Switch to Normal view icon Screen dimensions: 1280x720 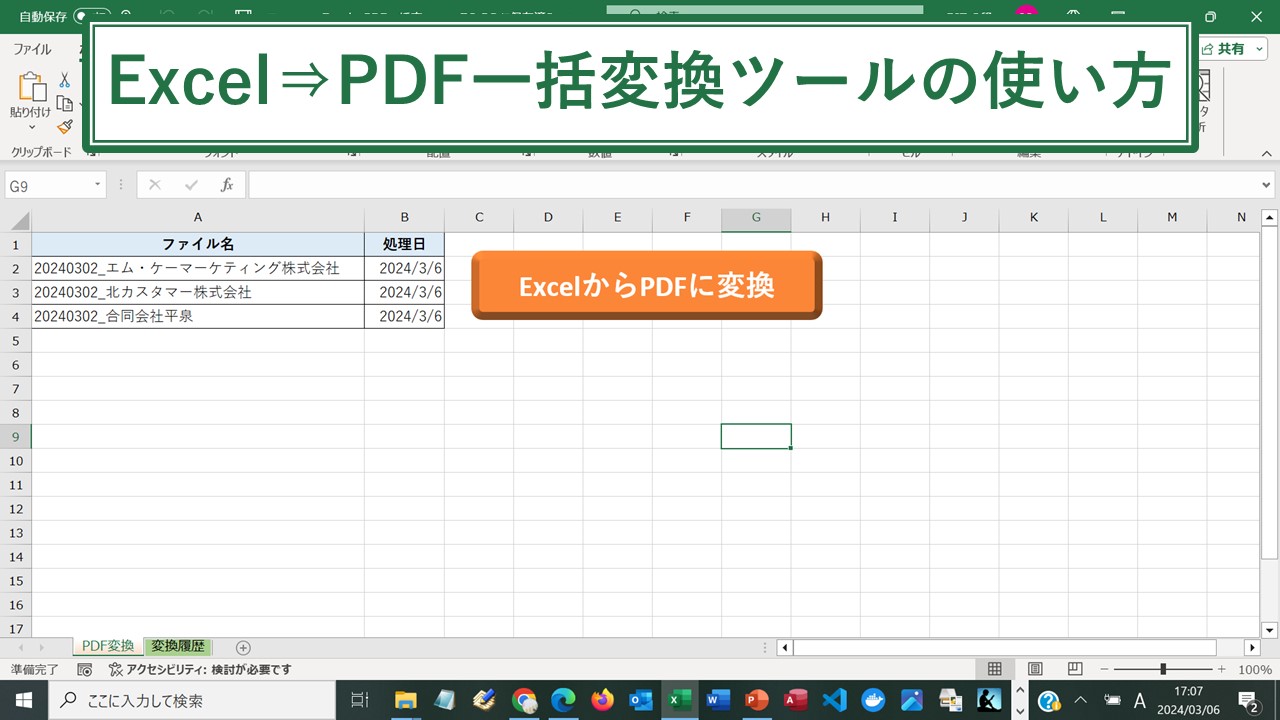[995, 670]
